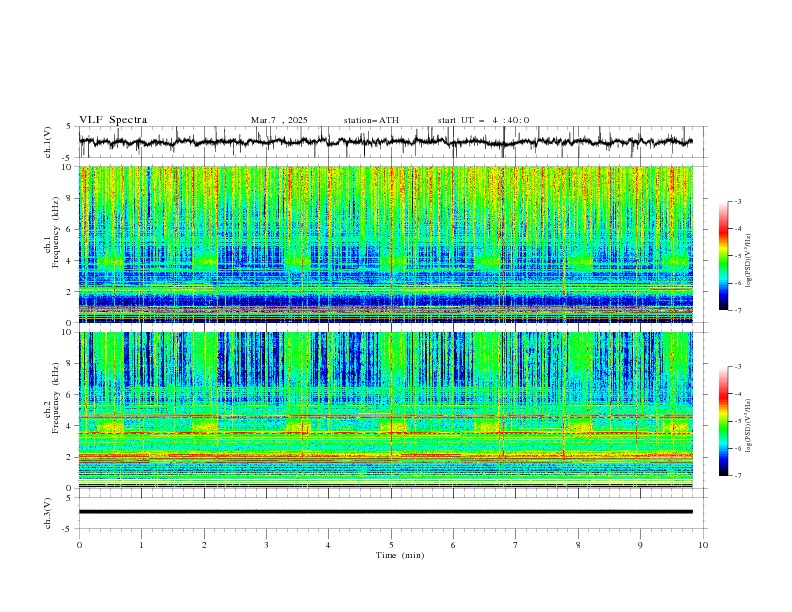Click time-axis tick label "10"
Screen dimensions: 792x612
point(703,545)
